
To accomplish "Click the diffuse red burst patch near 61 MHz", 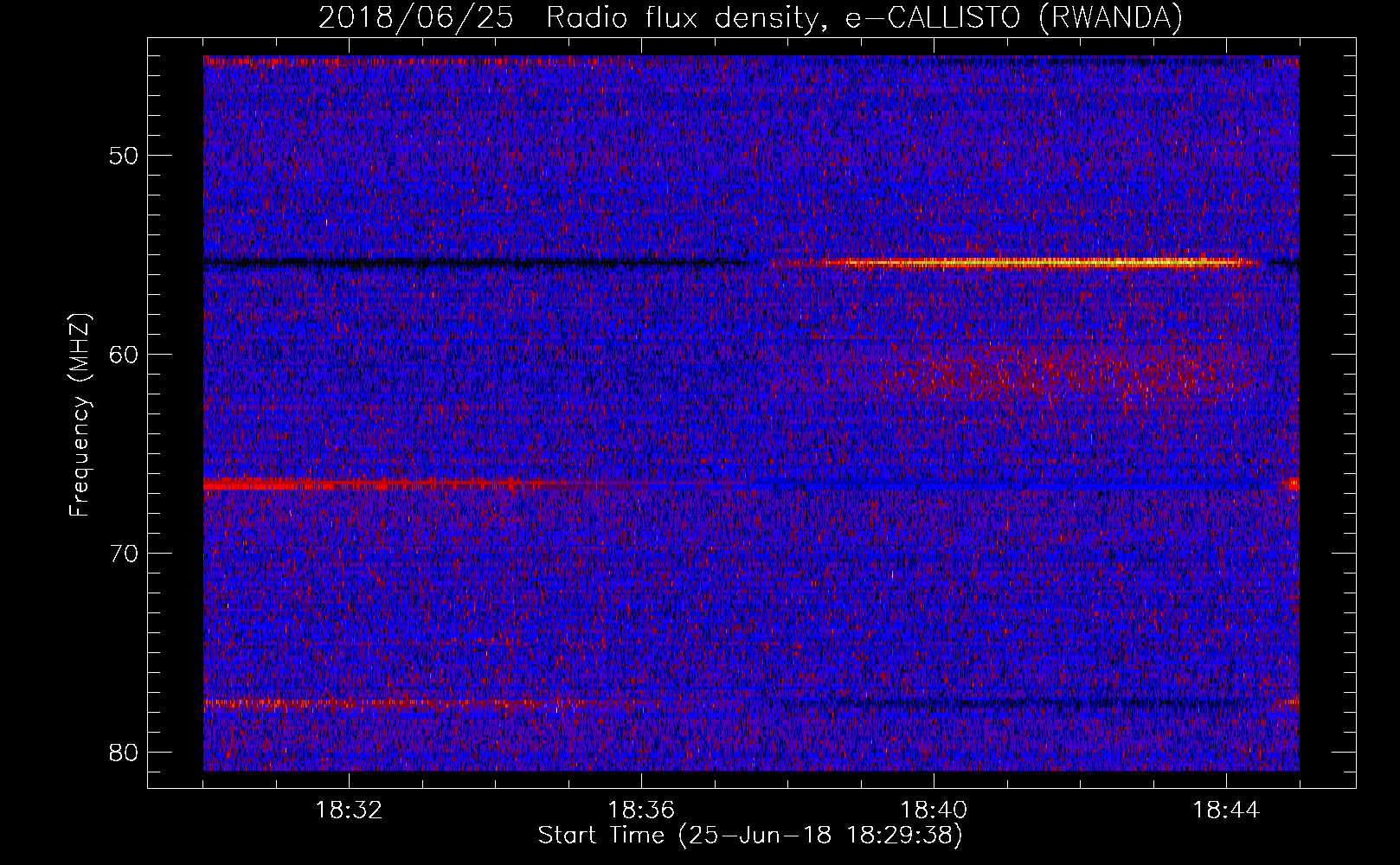I will 1056,374.
